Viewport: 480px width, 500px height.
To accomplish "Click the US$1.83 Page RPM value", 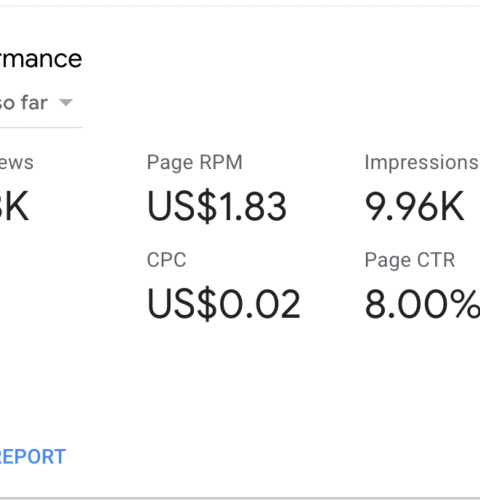I will point(217,206).
